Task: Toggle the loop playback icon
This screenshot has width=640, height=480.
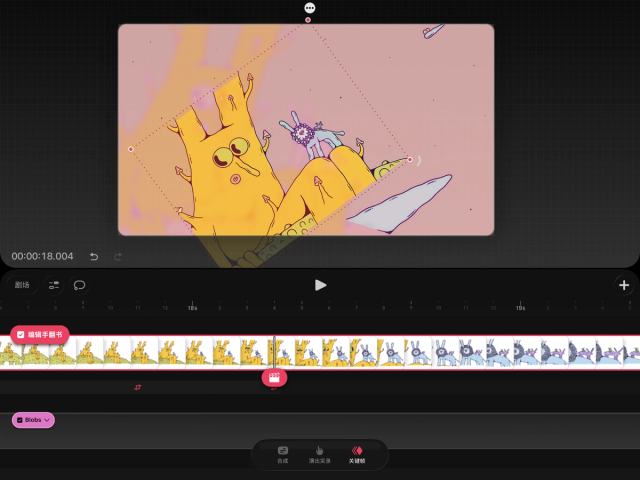Action: click(x=79, y=285)
